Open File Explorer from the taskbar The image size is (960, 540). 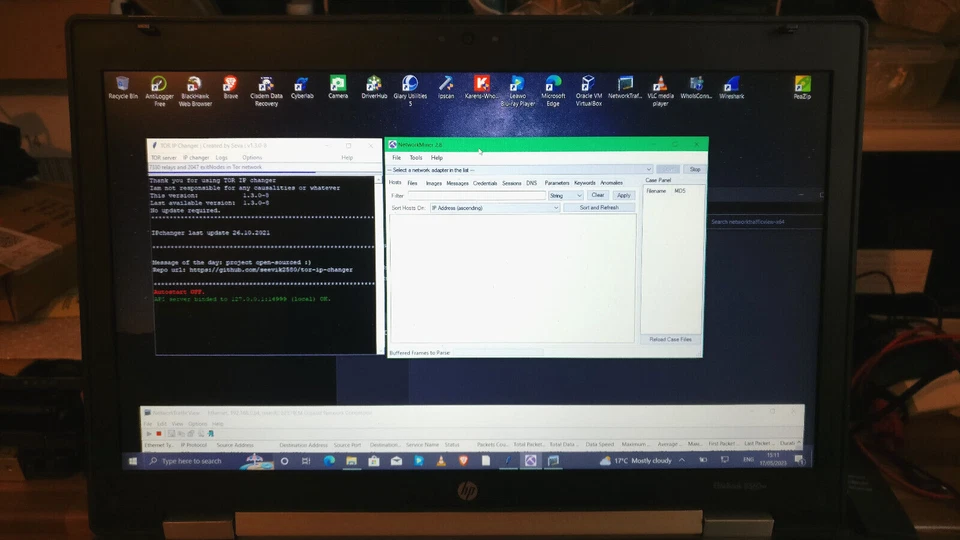coord(351,460)
